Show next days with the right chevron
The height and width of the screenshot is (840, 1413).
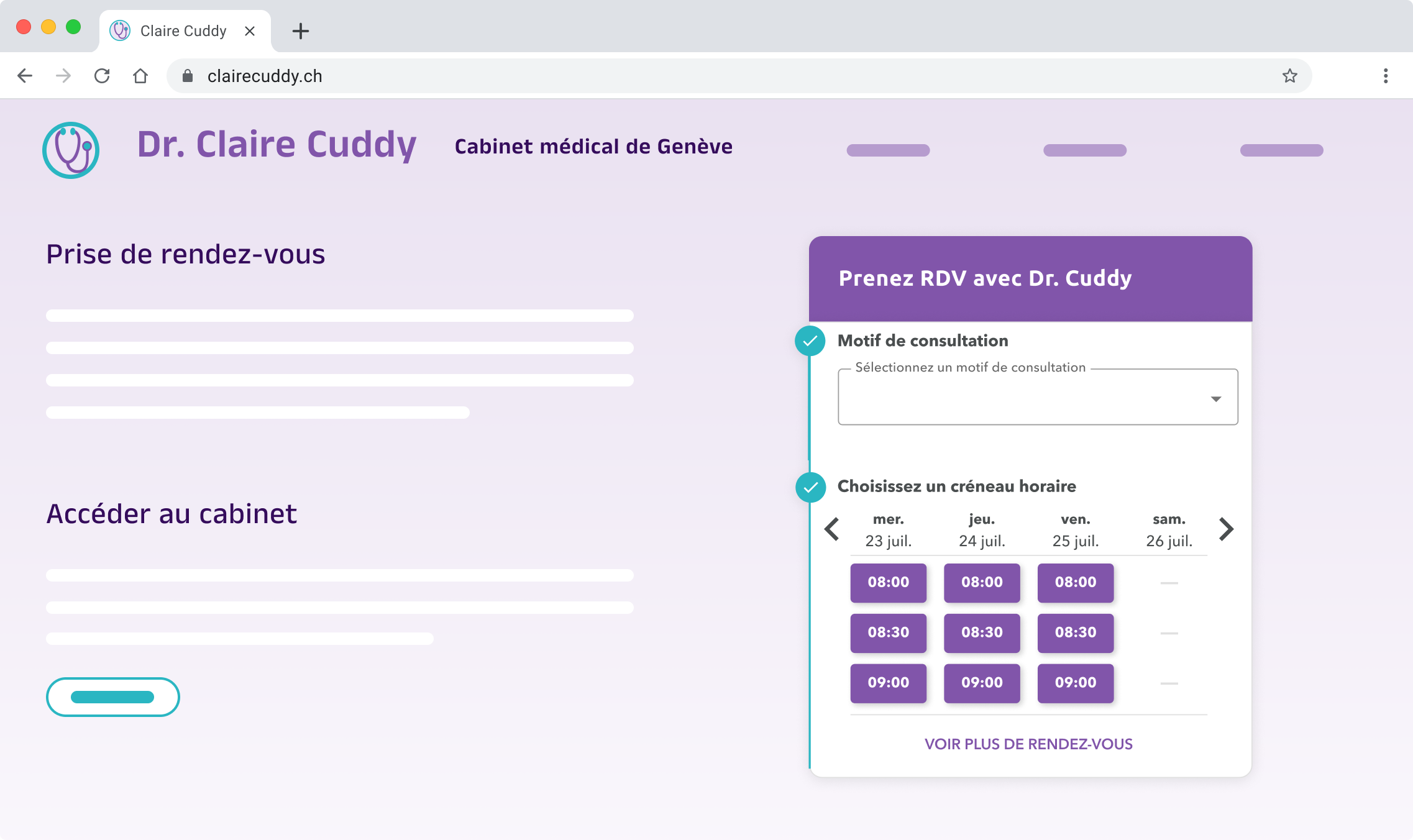pyautogui.click(x=1226, y=529)
